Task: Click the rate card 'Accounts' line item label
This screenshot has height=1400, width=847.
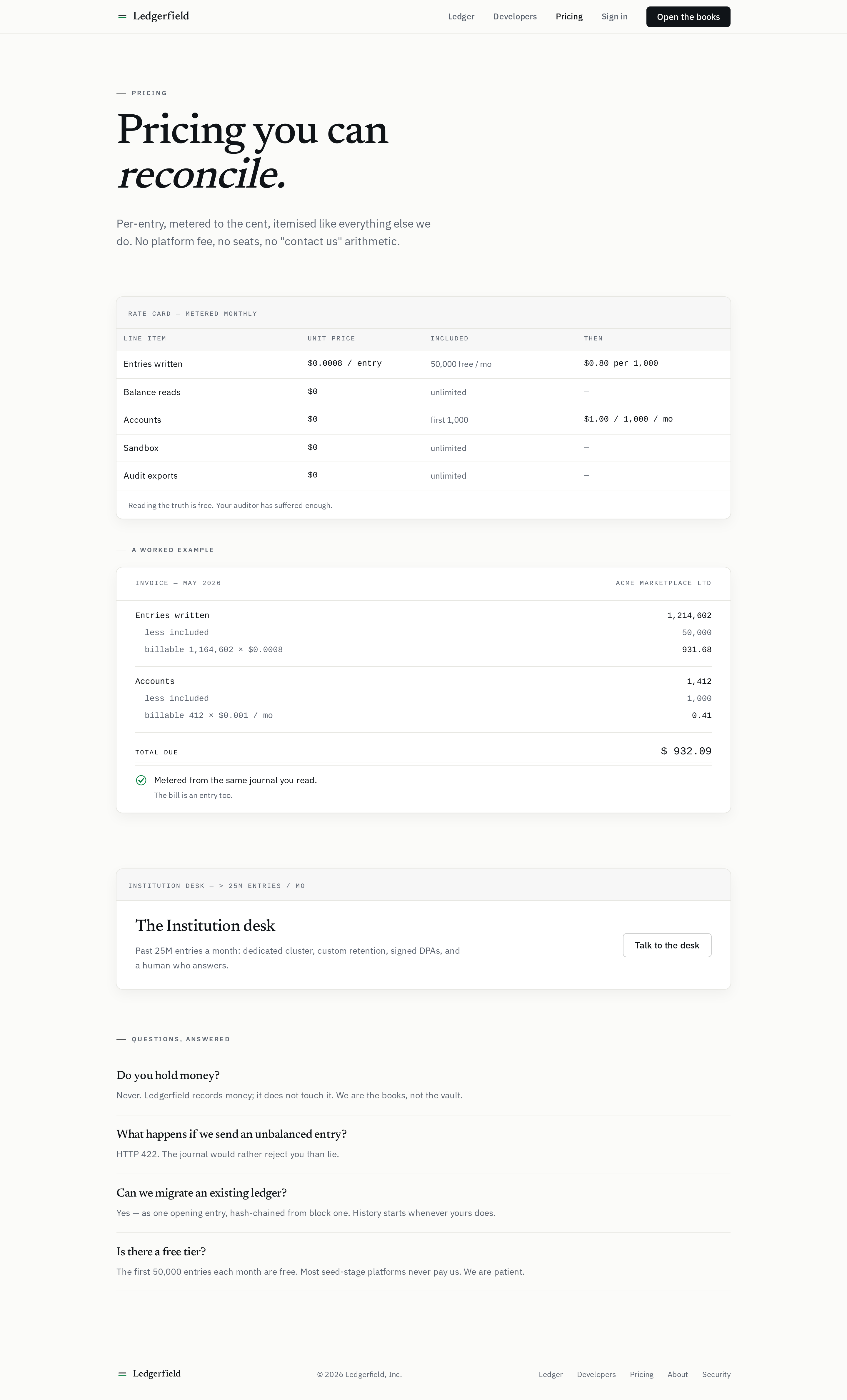Action: (142, 420)
